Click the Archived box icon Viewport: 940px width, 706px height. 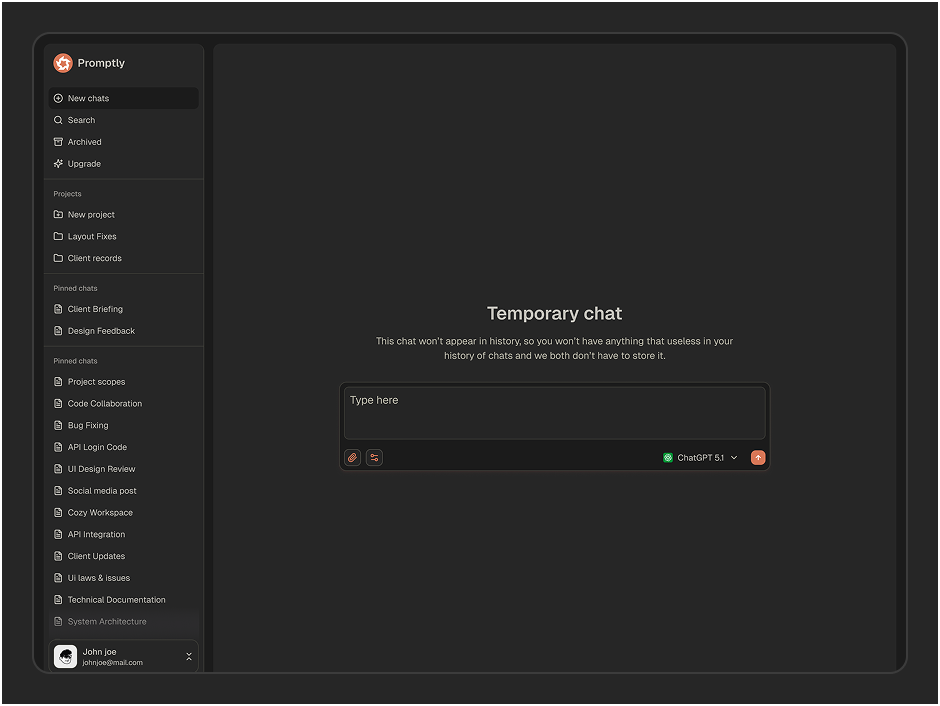pos(58,142)
